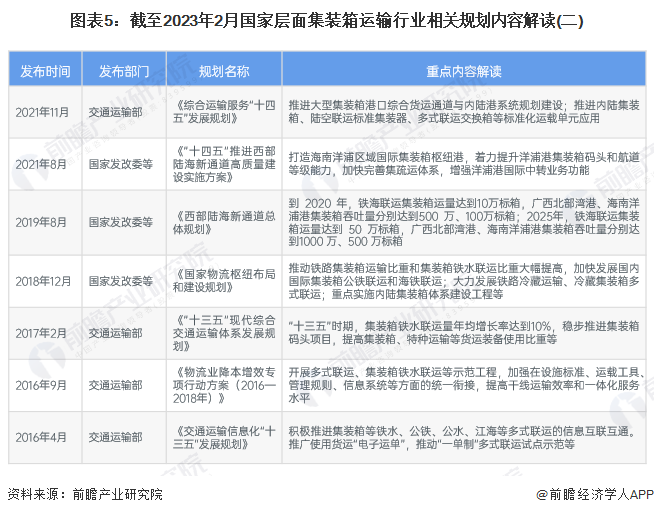Viewport: 654px width, 515px height.
Task: Click 国家发改委等 in the 2019年8月 row
Action: (x=121, y=222)
